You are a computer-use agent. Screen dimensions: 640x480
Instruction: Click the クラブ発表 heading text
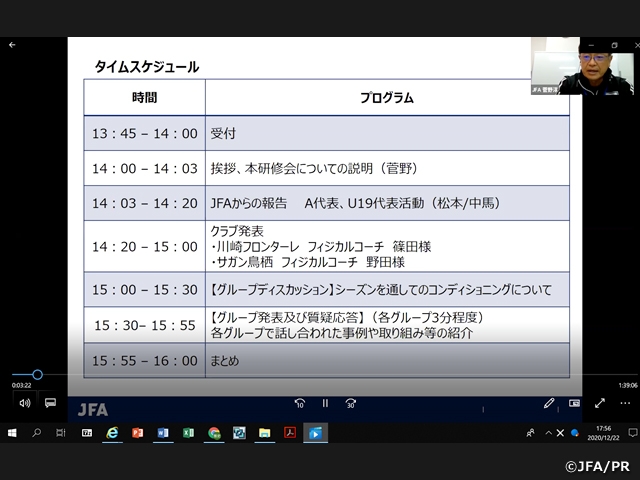pos(237,231)
